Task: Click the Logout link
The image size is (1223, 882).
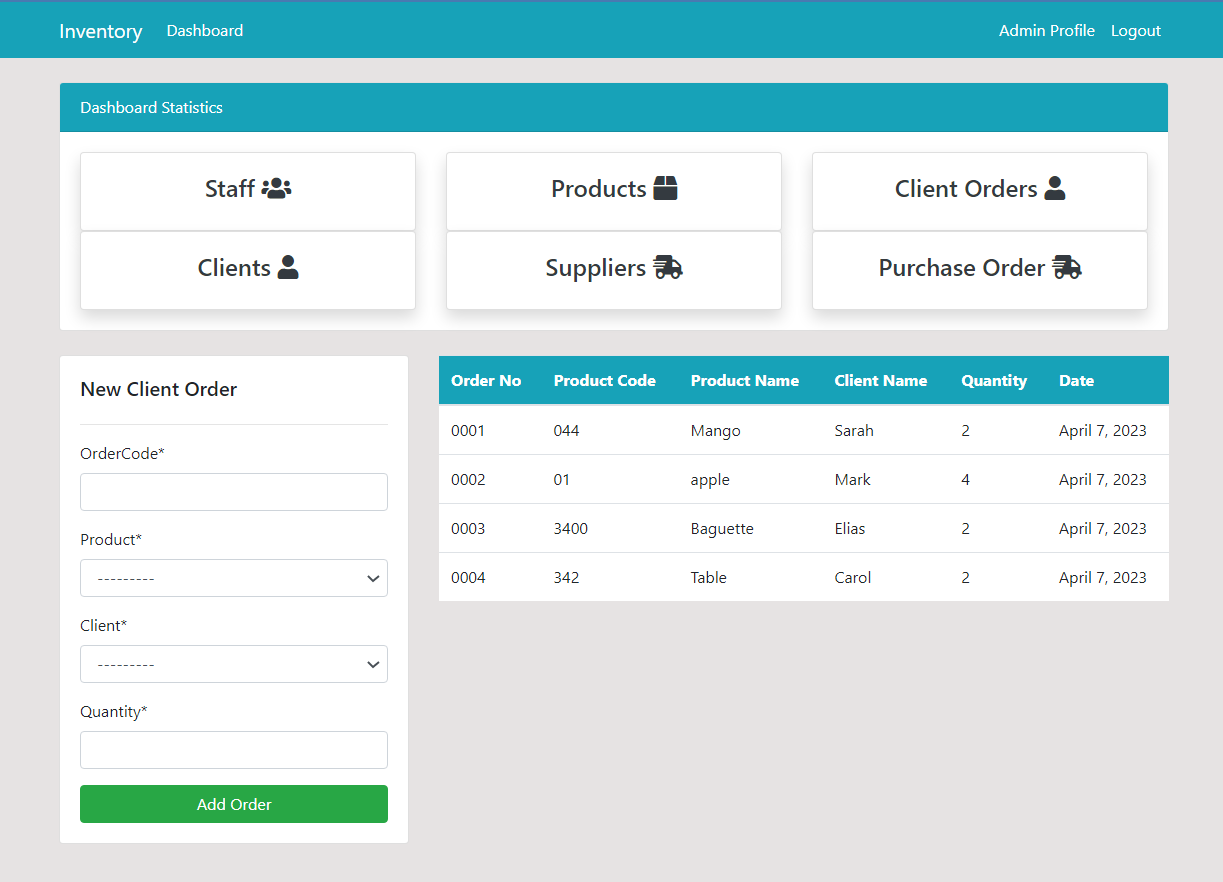Action: [1135, 30]
